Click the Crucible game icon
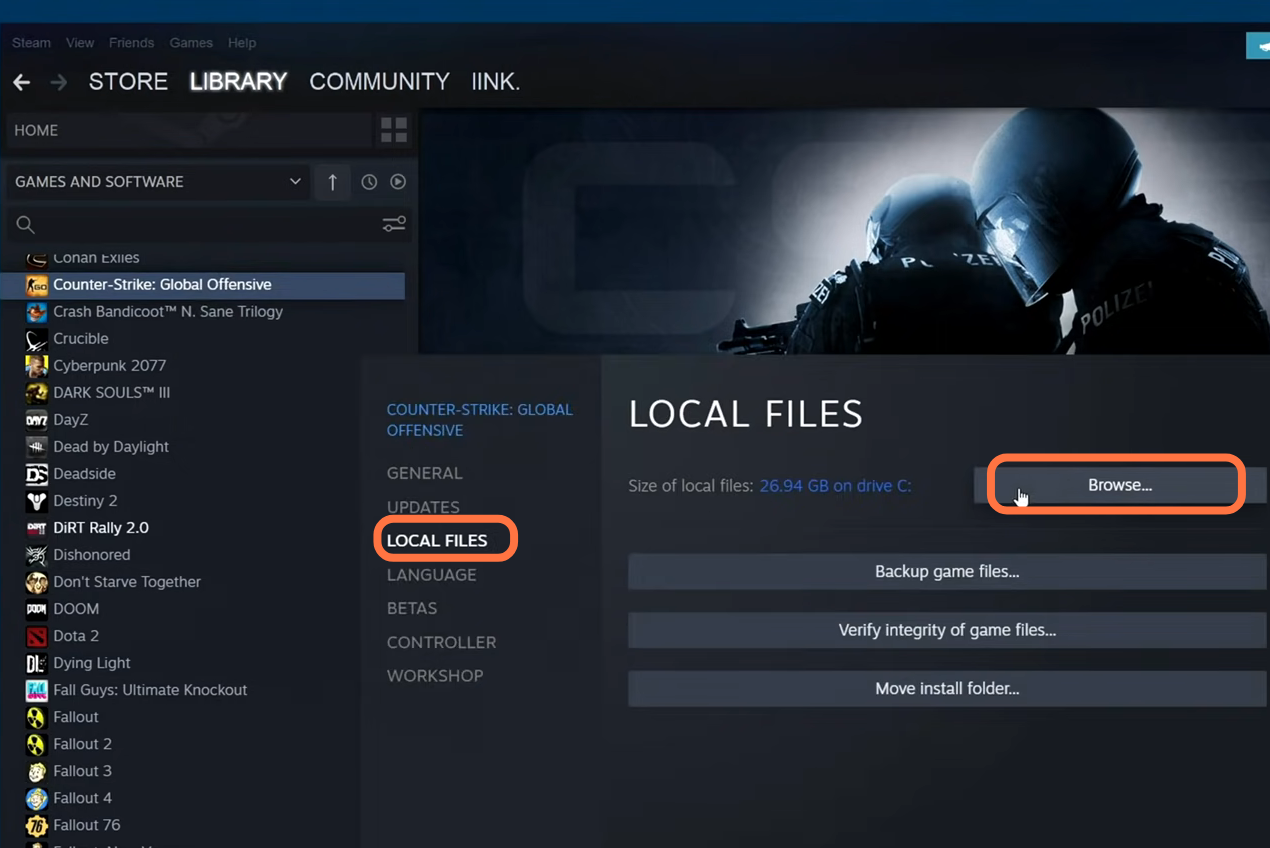 coord(37,339)
